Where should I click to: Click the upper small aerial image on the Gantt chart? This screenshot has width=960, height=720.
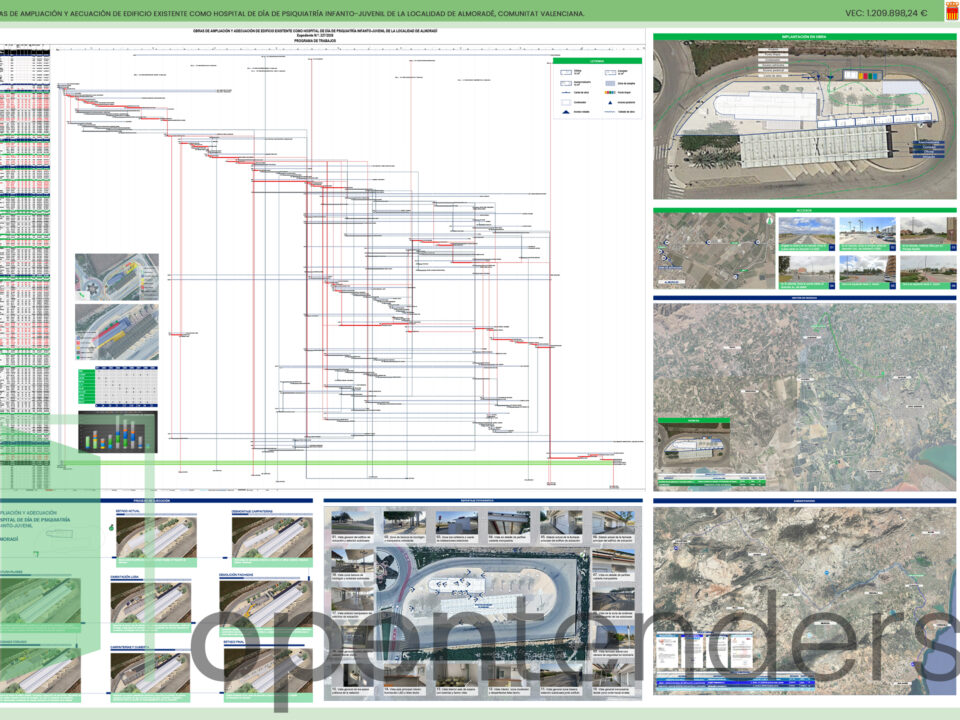pyautogui.click(x=117, y=277)
